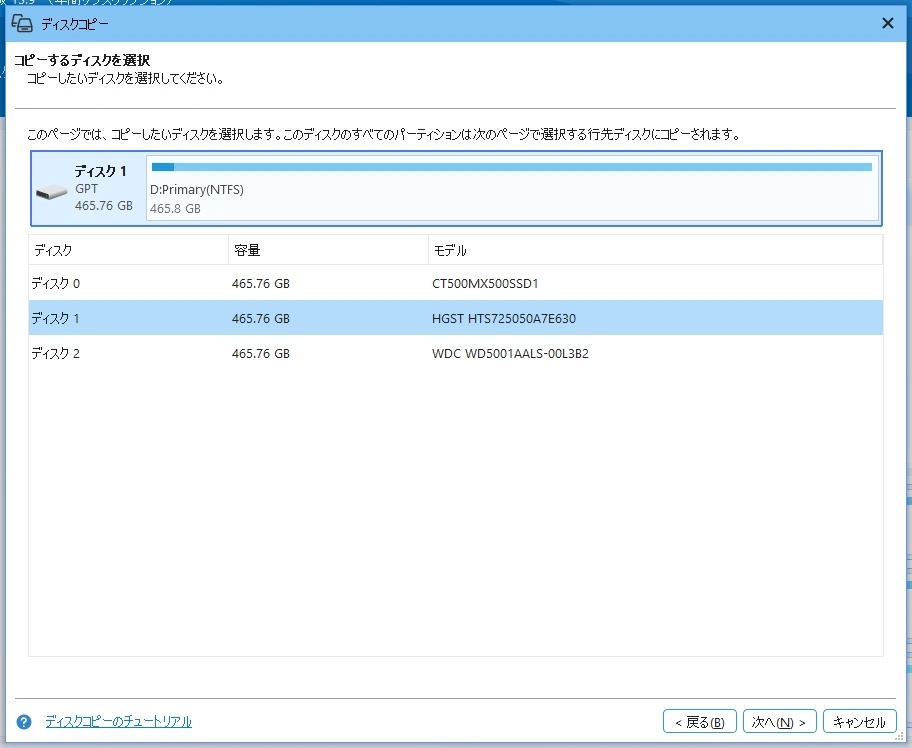Click the partition usage bar of D:
This screenshot has width=912, height=748.
click(512, 168)
